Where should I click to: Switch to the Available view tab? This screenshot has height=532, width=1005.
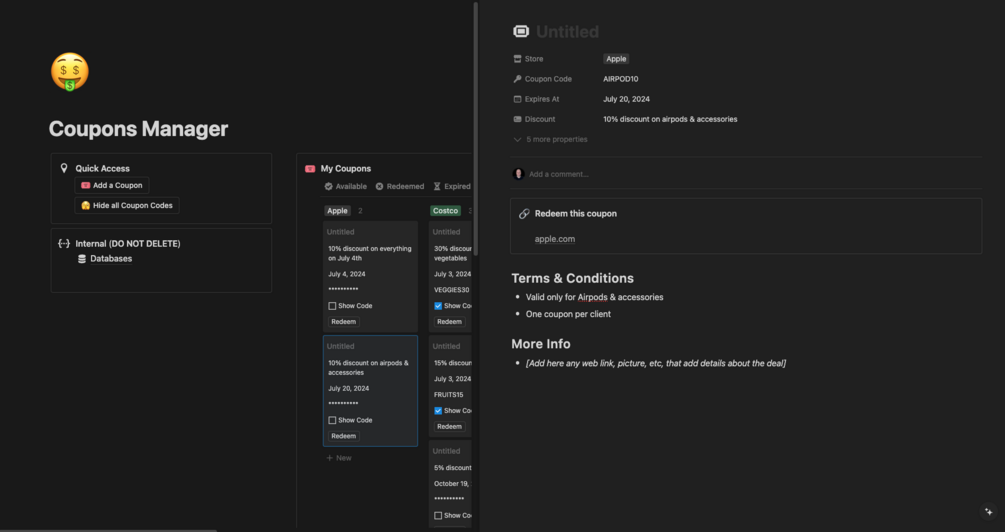[x=346, y=186]
